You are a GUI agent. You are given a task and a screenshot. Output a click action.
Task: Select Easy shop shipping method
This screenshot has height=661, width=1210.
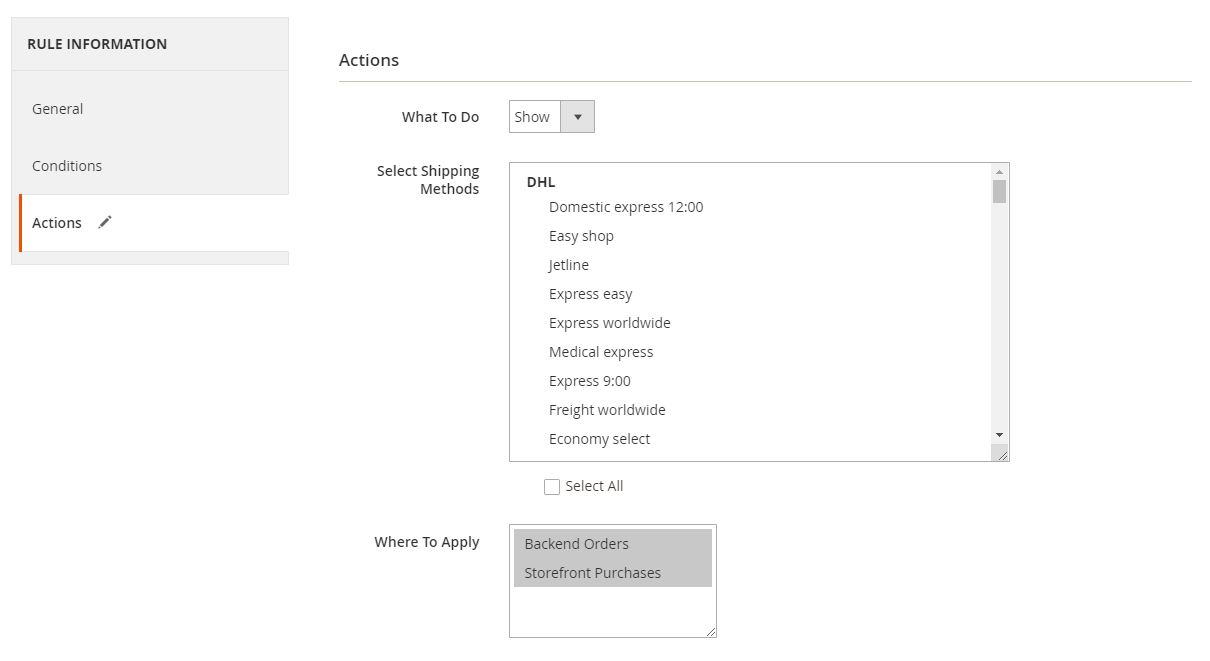(x=581, y=236)
